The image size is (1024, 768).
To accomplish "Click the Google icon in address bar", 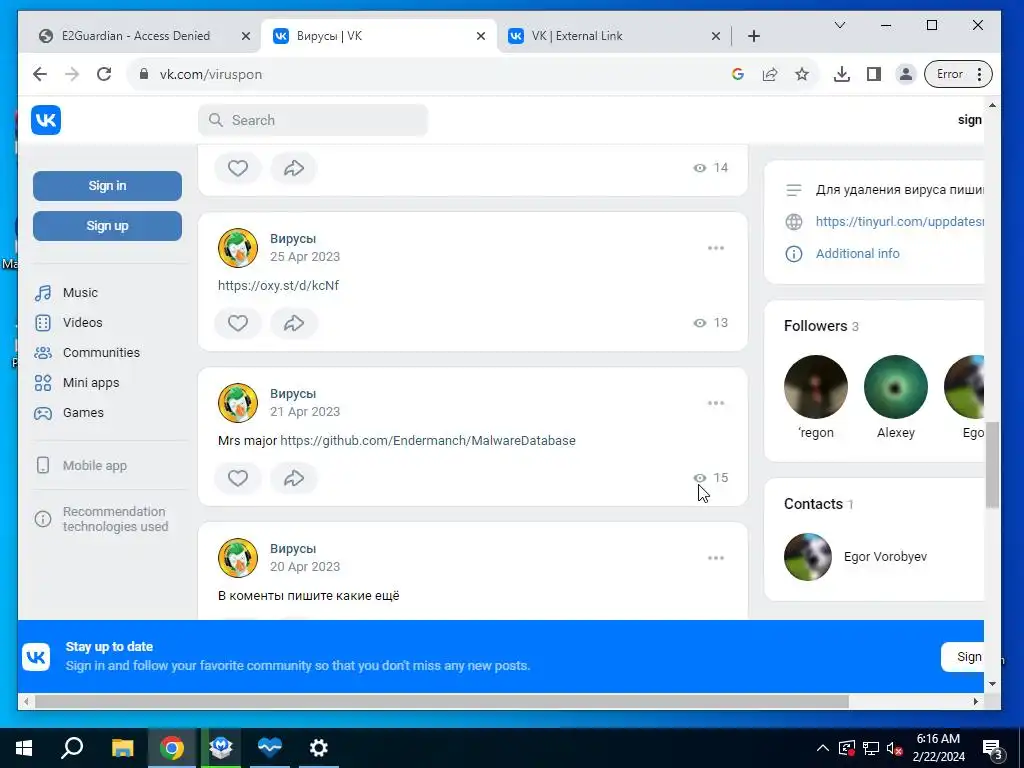I will coord(738,74).
